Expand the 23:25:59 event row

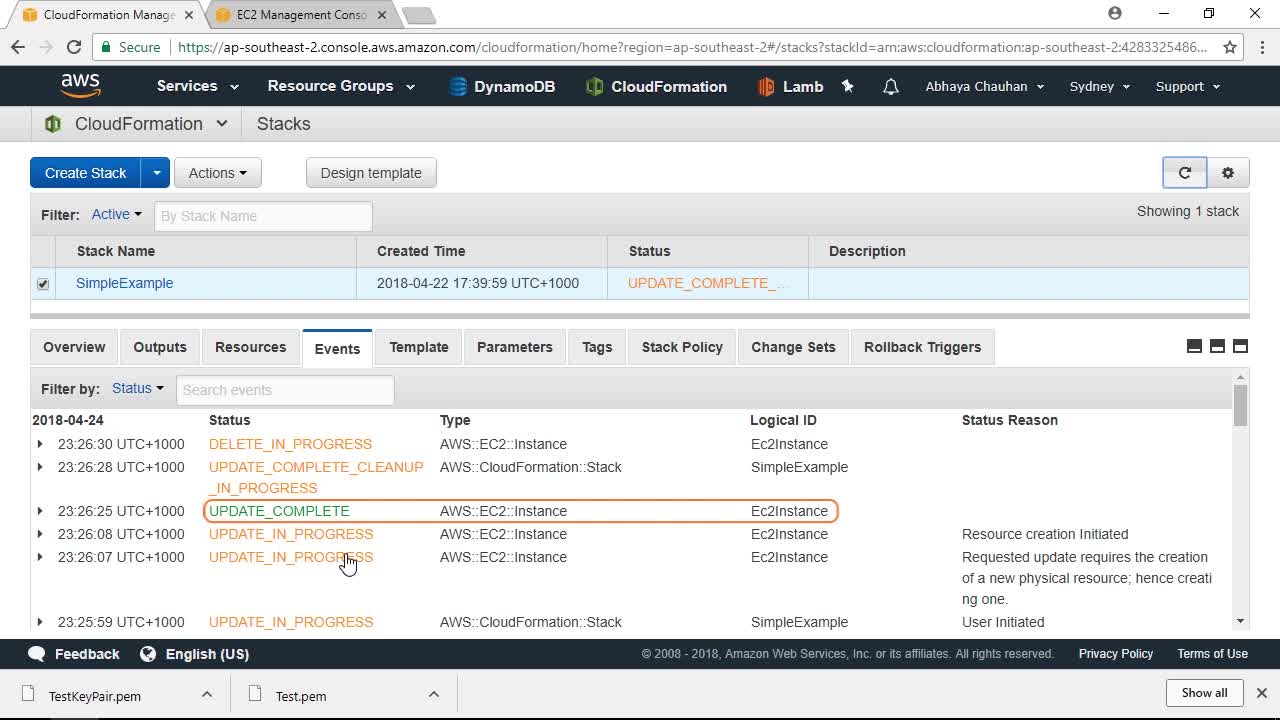click(x=40, y=622)
